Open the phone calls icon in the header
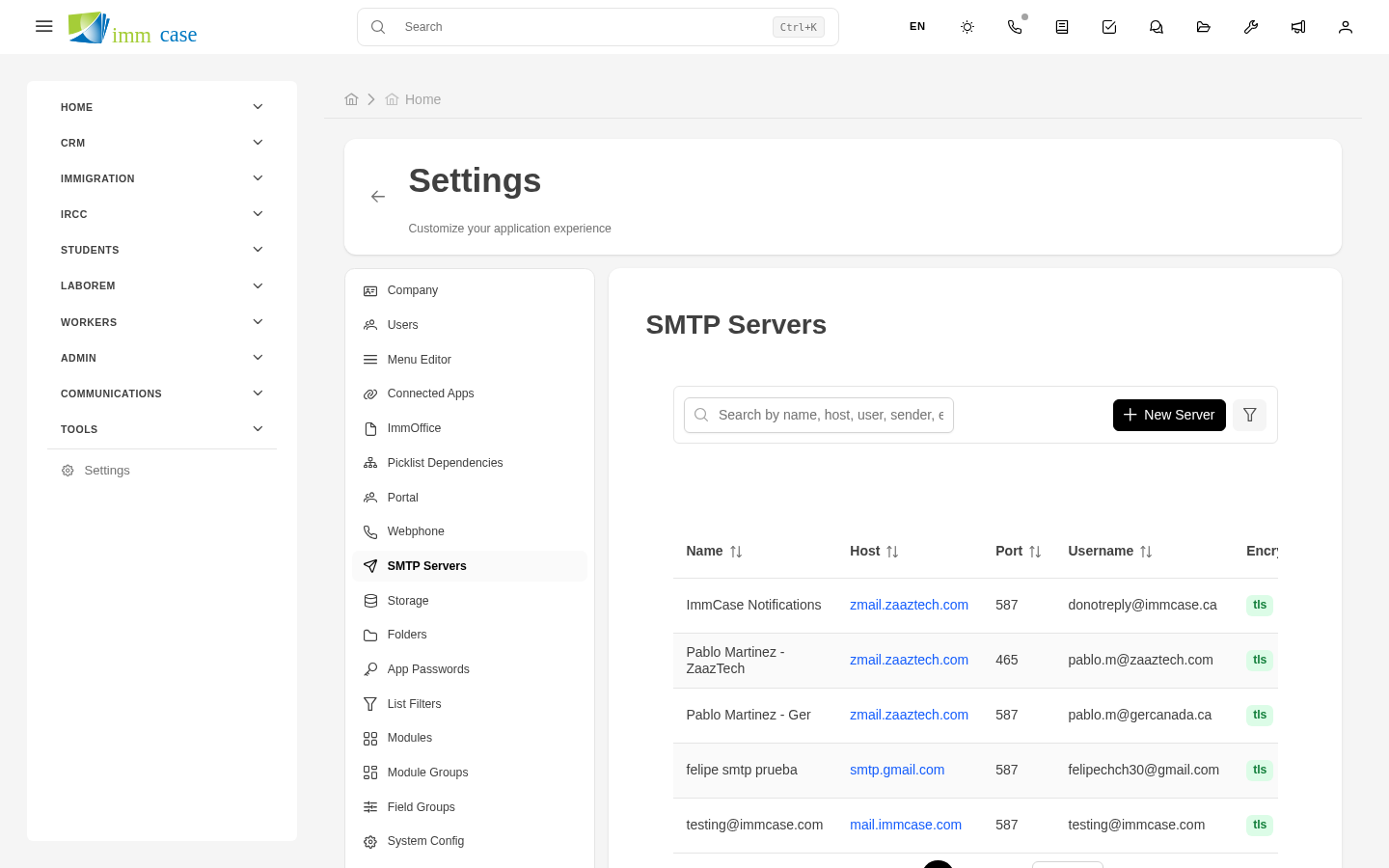The height and width of the screenshot is (868, 1389). [1015, 27]
